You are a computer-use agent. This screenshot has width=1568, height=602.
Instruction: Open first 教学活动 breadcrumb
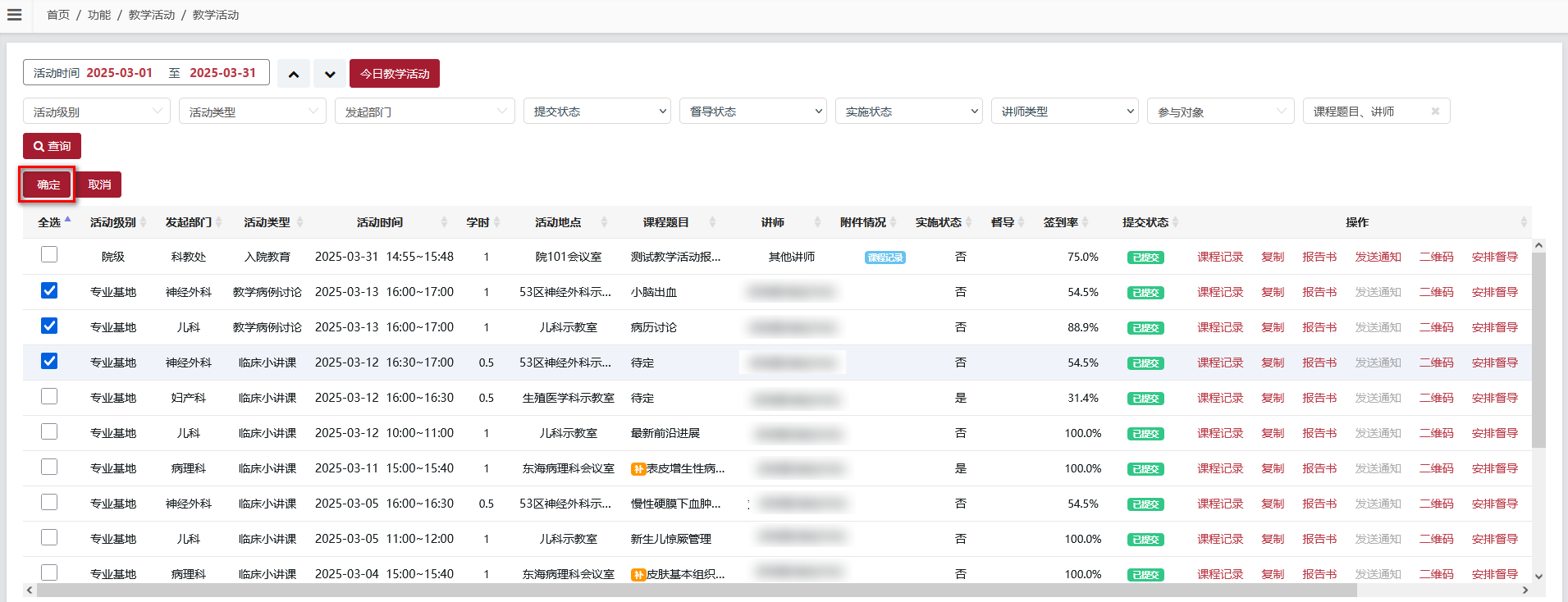[152, 15]
